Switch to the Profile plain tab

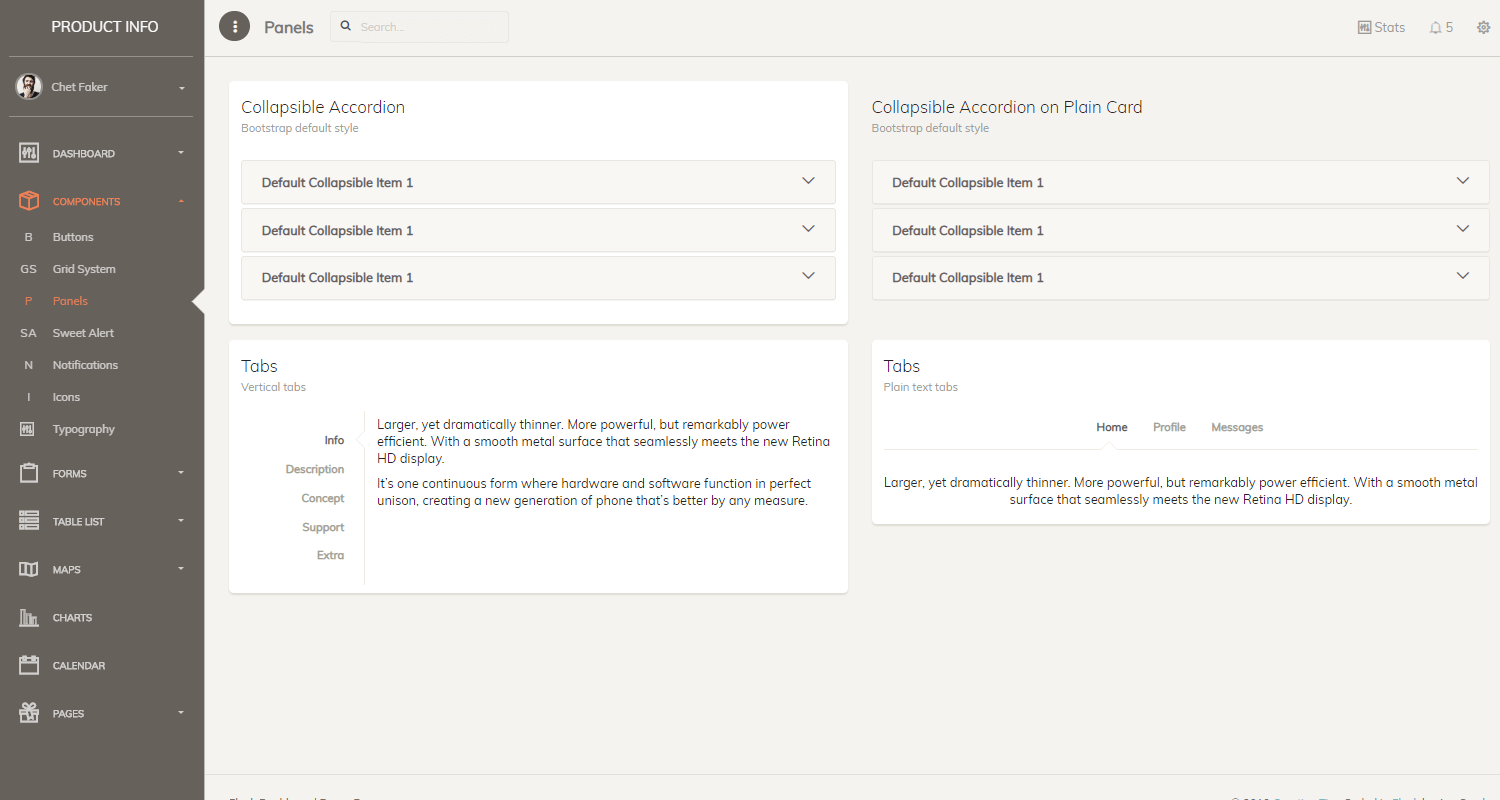pos(1169,427)
